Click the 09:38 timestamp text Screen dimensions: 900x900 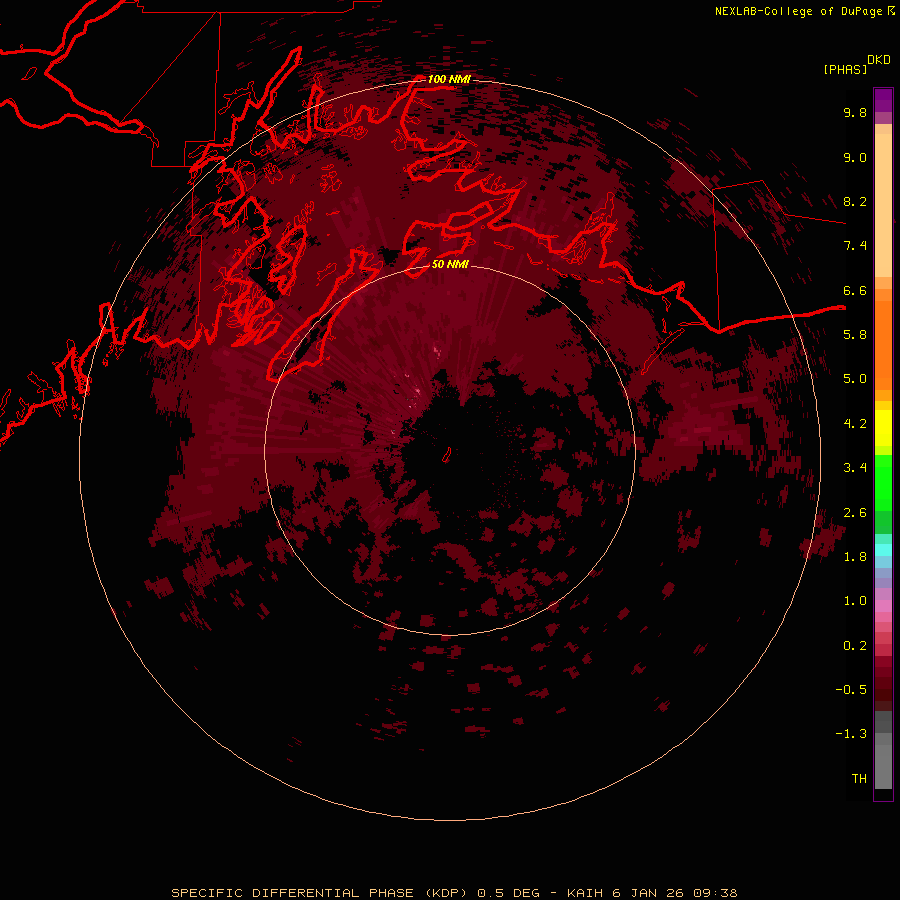pos(716,893)
